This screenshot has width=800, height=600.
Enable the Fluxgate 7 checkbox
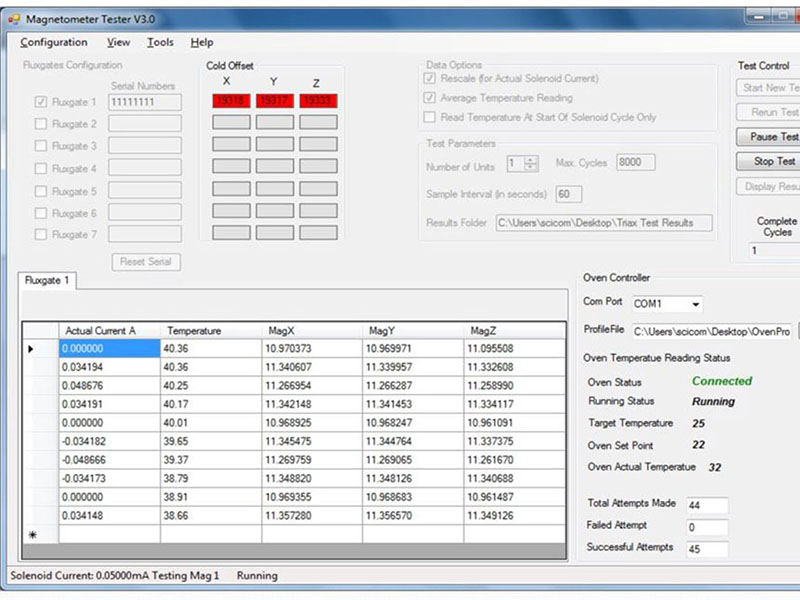pyautogui.click(x=41, y=235)
